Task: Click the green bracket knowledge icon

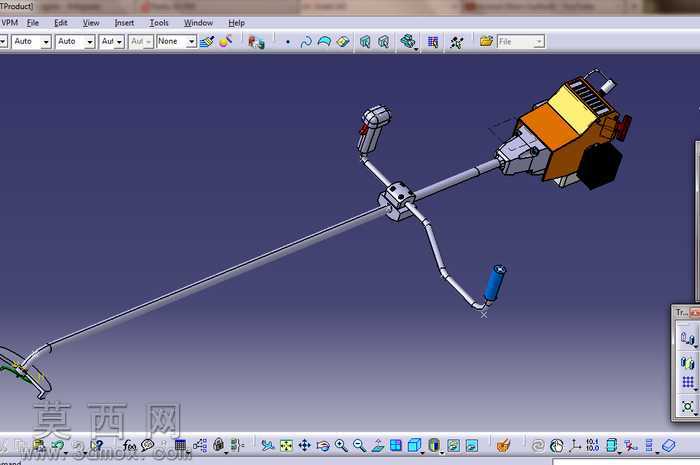Action: [x=237, y=445]
